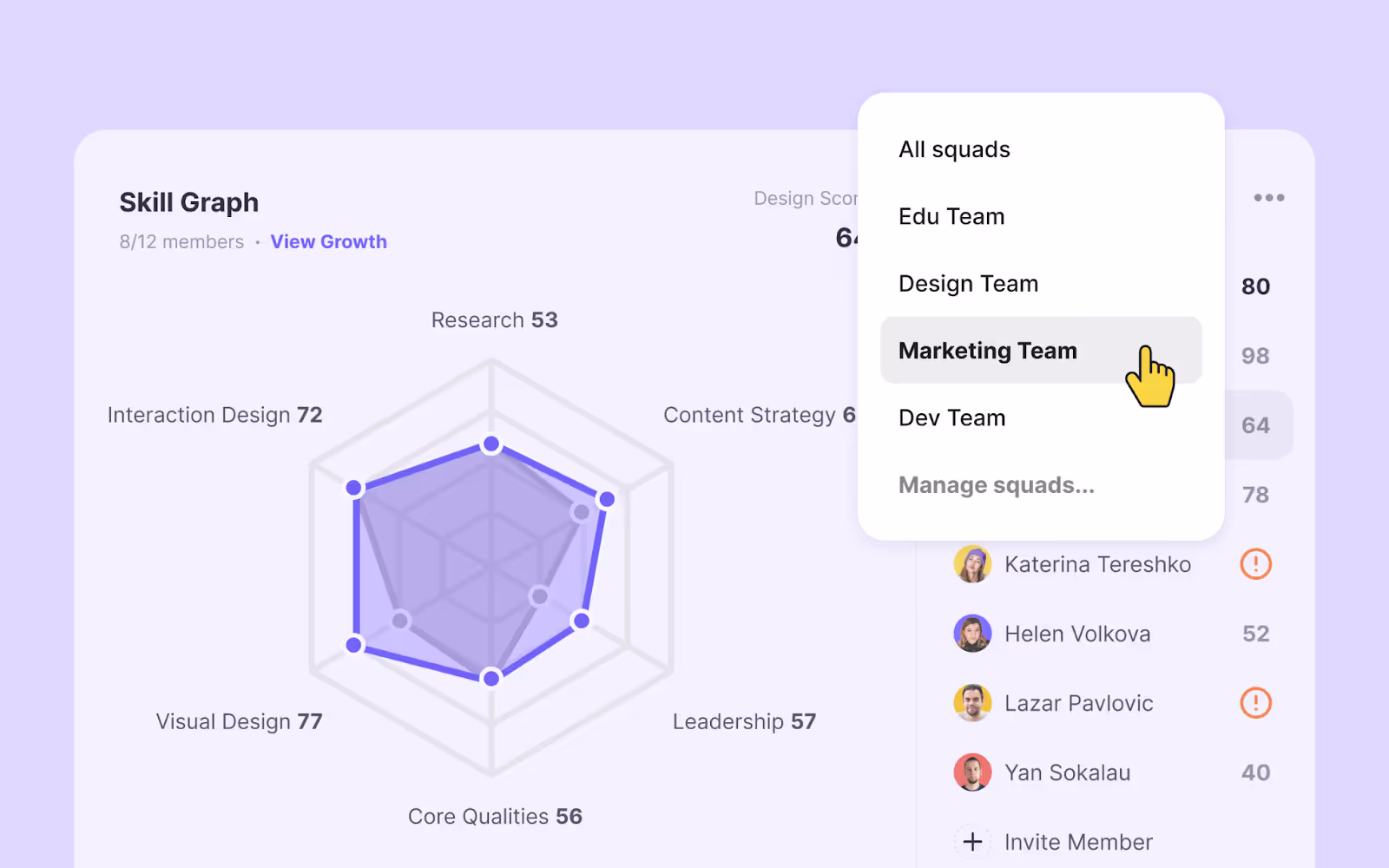Open the View Growth link

tap(328, 241)
